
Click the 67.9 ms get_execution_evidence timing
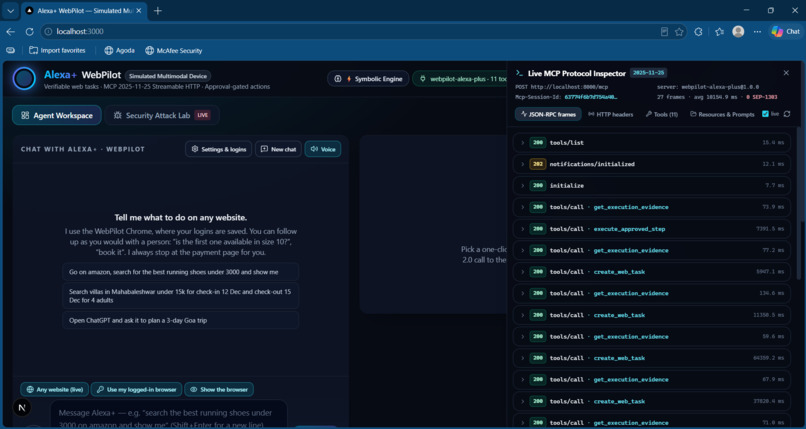pyautogui.click(x=774, y=380)
